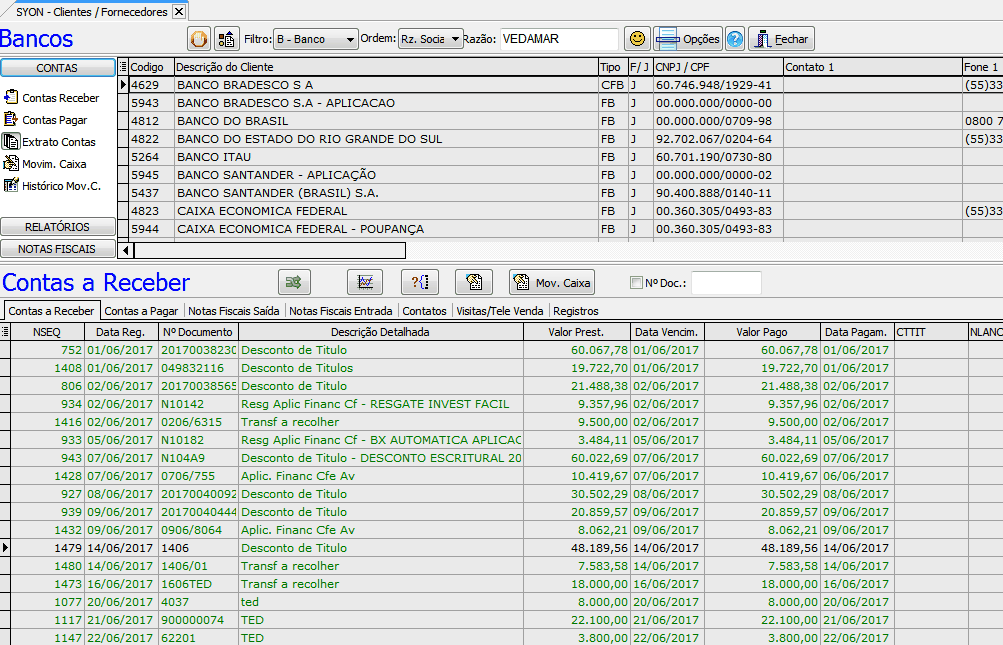Open the Ordem dropdown showing Rz. Social
The image size is (1003, 645).
coord(430,39)
